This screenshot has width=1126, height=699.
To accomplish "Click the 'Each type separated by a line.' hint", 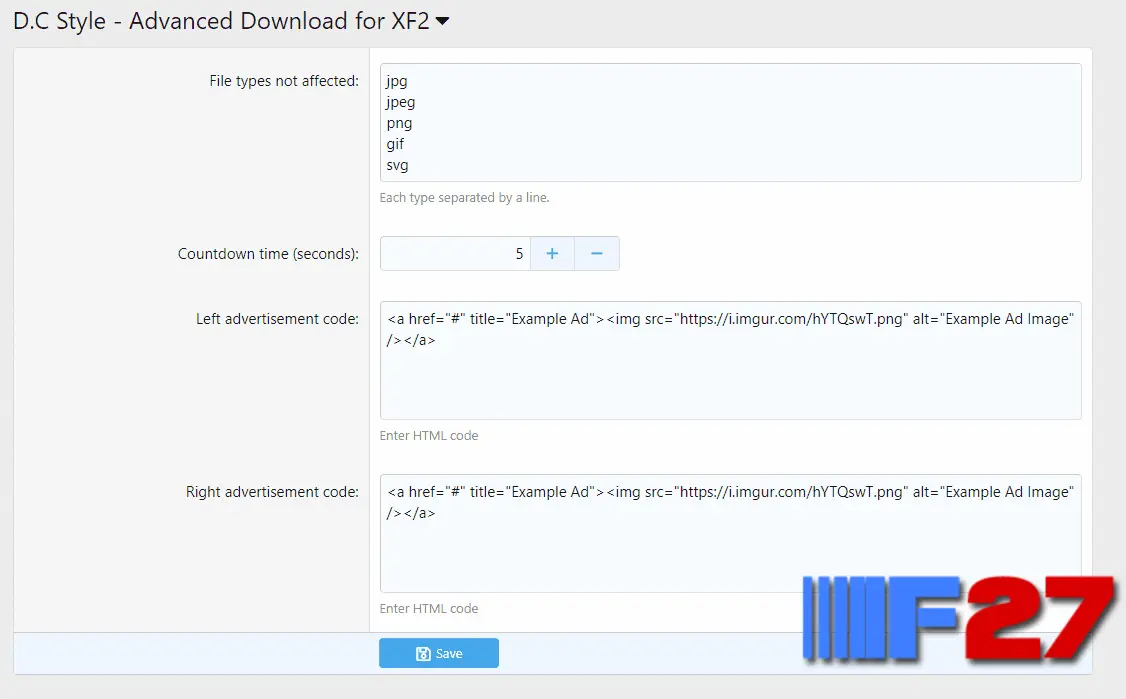I will [464, 198].
